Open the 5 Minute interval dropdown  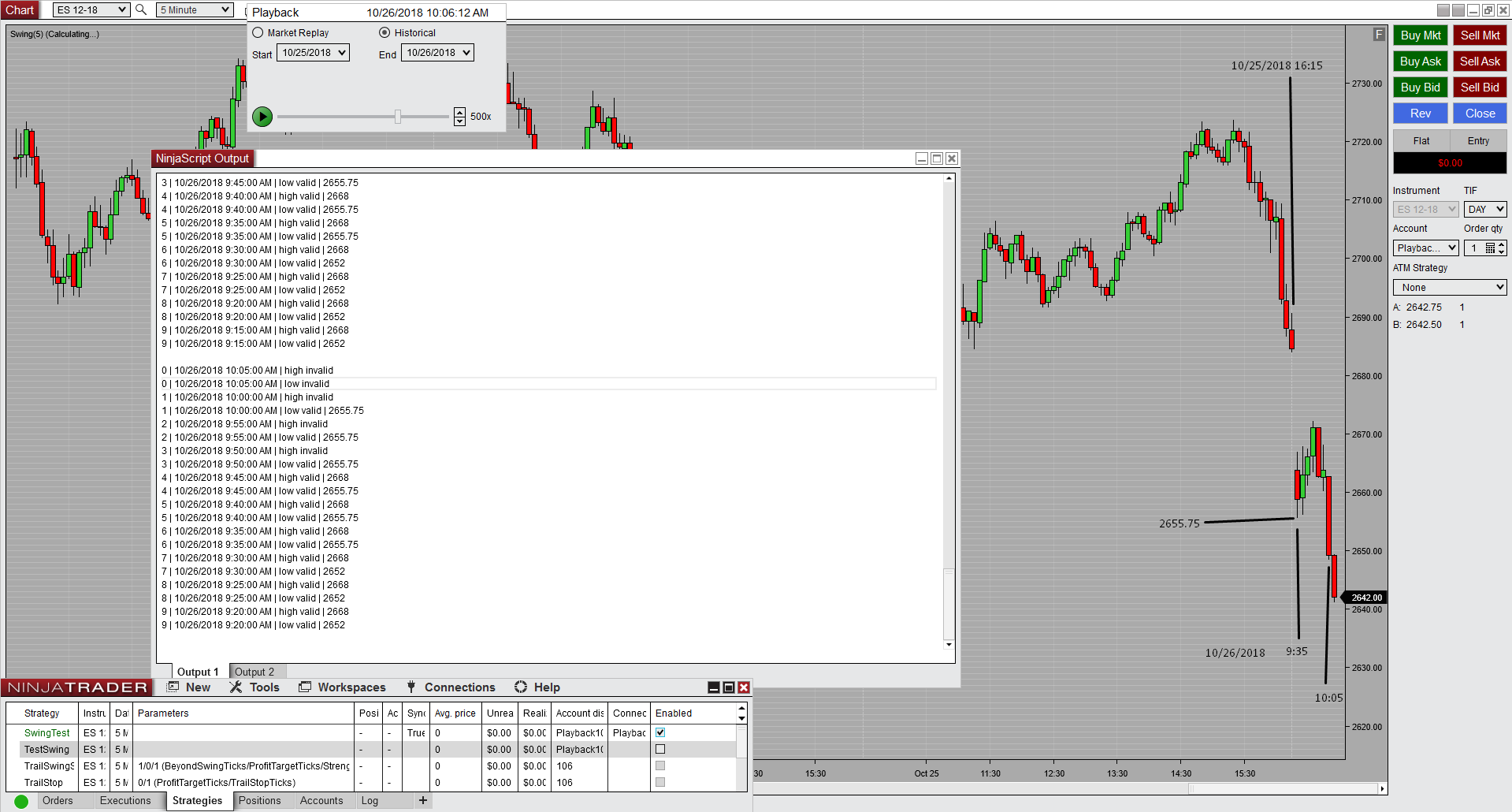click(195, 10)
